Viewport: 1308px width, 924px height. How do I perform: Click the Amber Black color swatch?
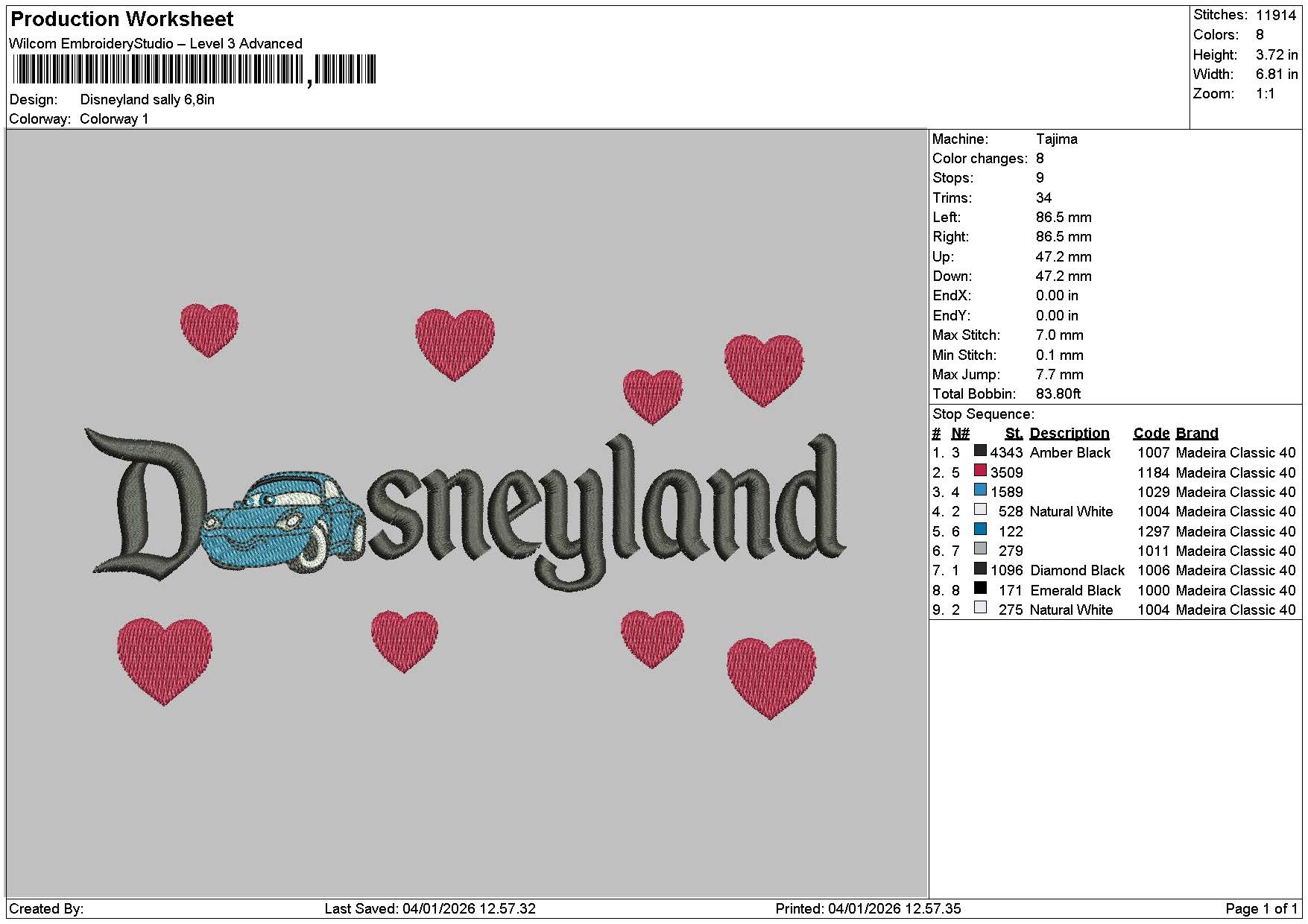(980, 451)
